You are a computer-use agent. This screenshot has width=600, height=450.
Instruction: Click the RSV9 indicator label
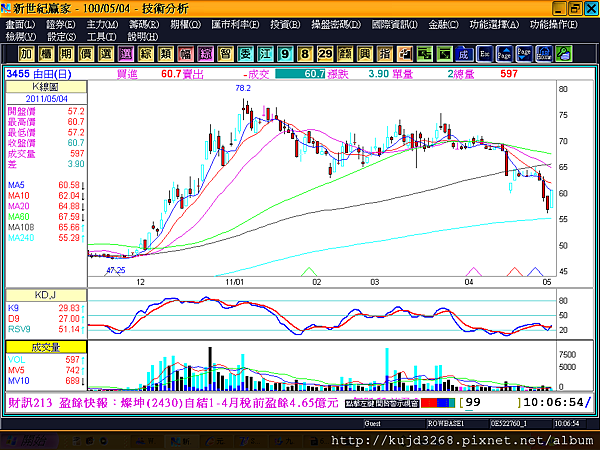(x=19, y=329)
